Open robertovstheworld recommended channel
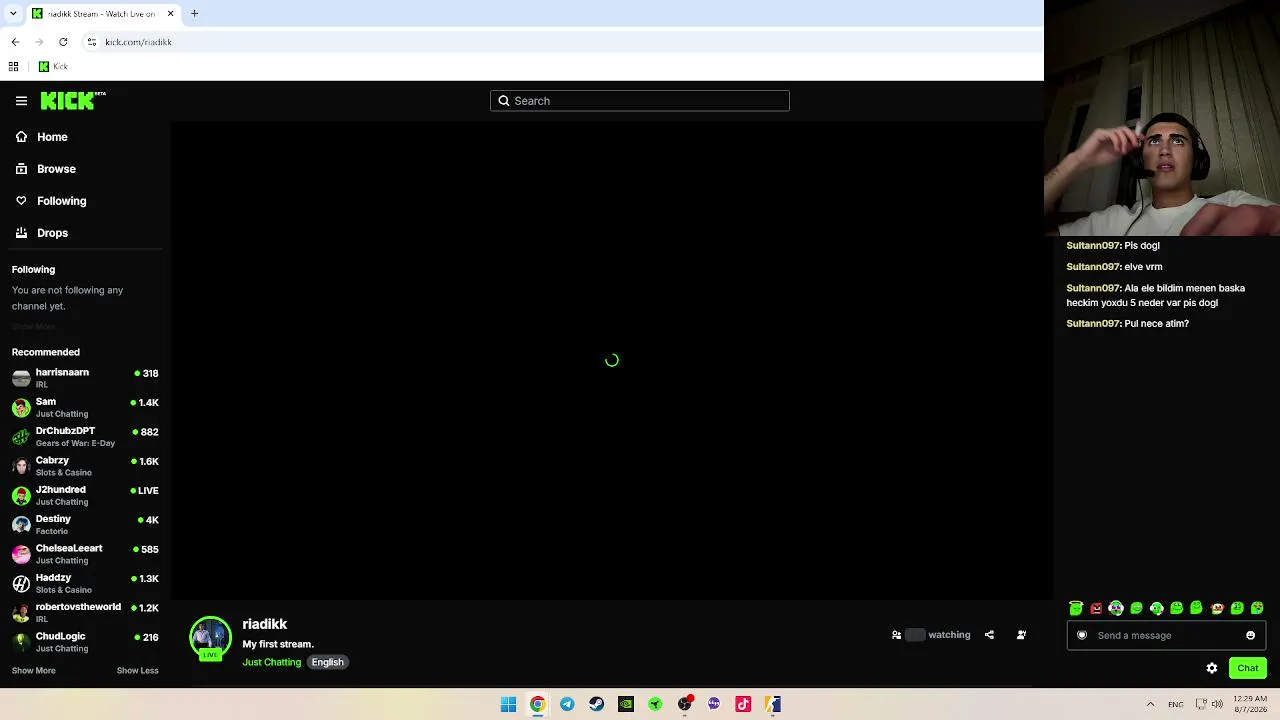 85,612
